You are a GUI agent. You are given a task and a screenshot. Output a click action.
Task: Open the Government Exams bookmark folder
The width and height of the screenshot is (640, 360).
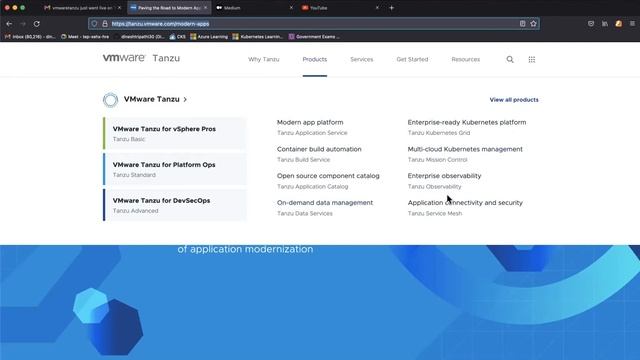click(x=314, y=37)
